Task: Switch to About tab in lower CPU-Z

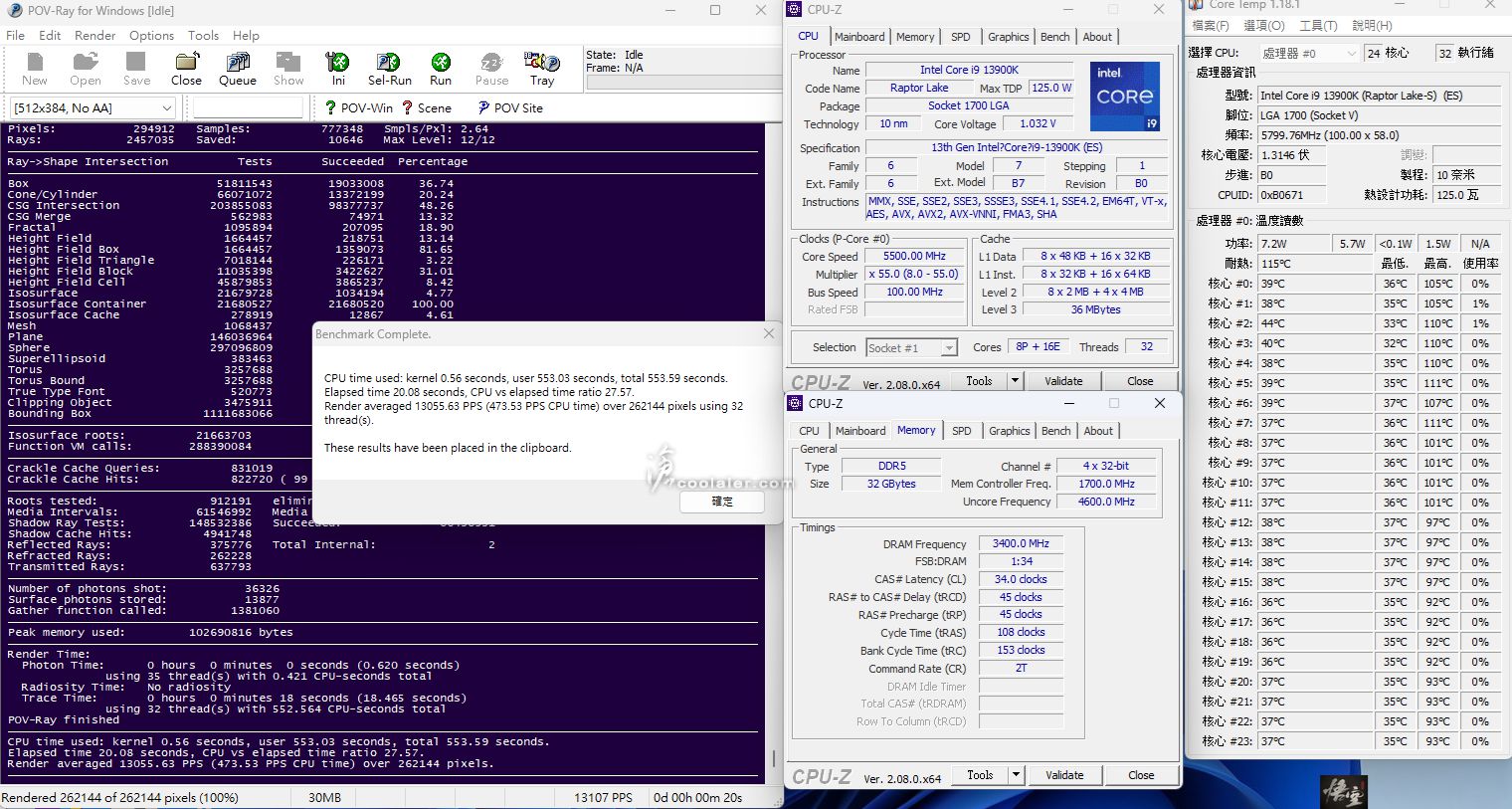Action: coord(1099,431)
